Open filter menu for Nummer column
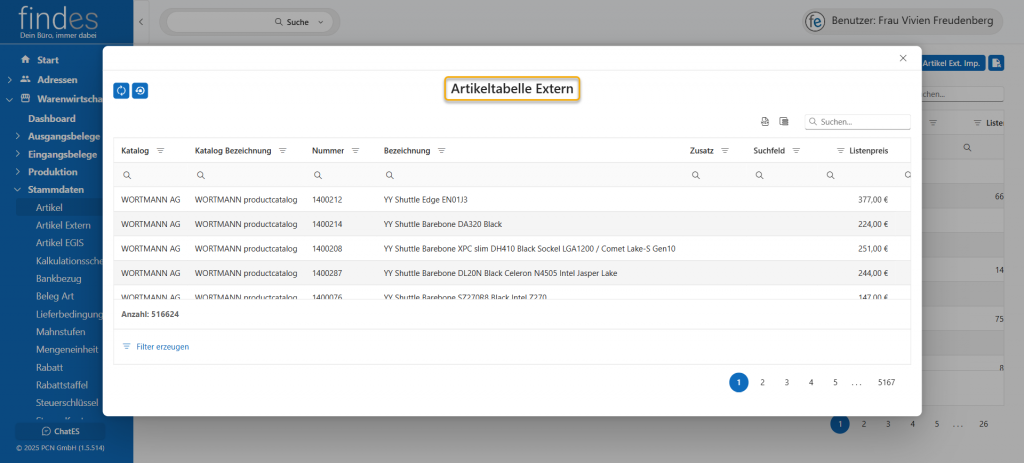The height and width of the screenshot is (463, 1024). (x=355, y=151)
